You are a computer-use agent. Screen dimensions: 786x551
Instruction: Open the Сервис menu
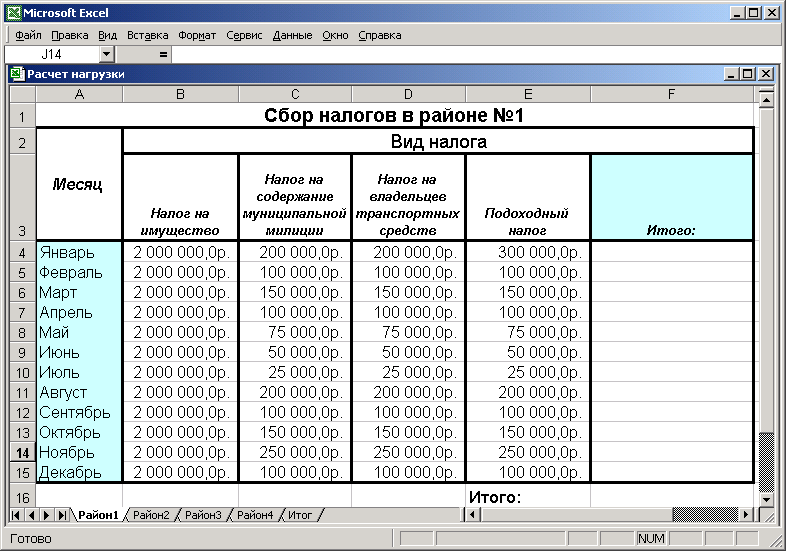click(x=244, y=35)
